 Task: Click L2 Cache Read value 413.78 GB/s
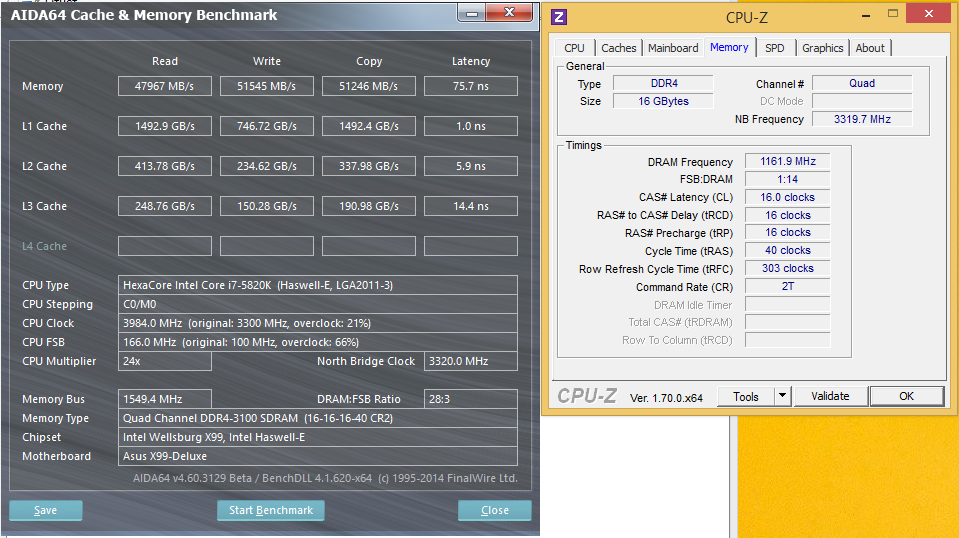[x=165, y=166]
